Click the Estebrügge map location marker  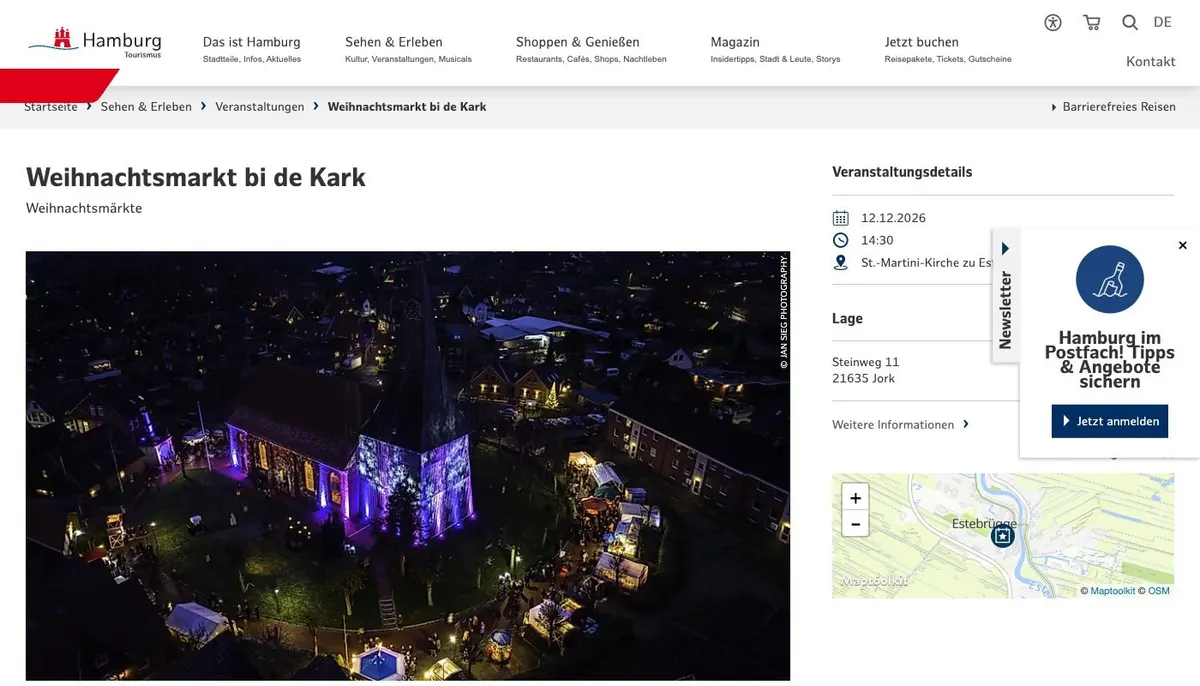(1002, 537)
